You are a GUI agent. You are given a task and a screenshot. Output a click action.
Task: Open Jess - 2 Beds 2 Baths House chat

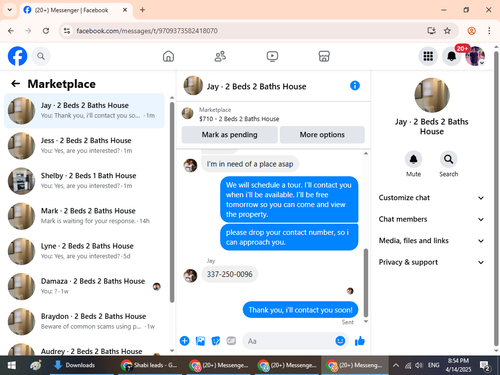(84, 146)
